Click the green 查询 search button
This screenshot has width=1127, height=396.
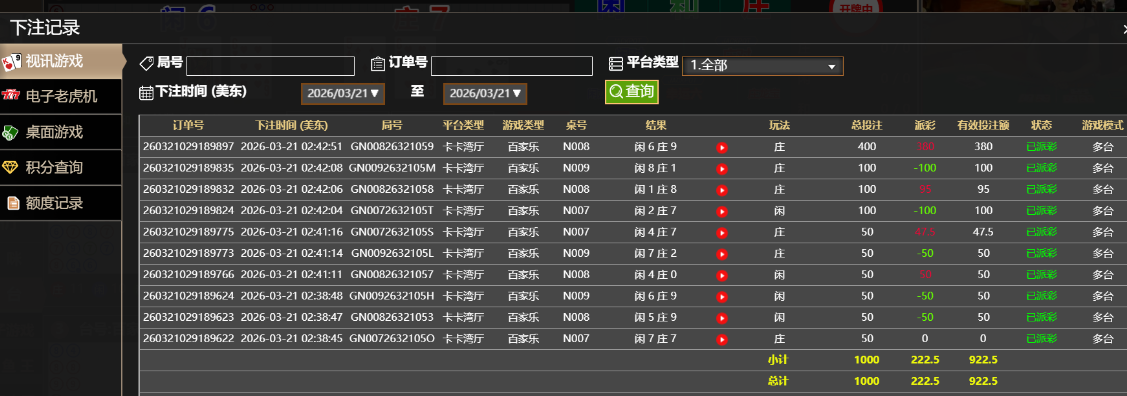pyautogui.click(x=632, y=91)
